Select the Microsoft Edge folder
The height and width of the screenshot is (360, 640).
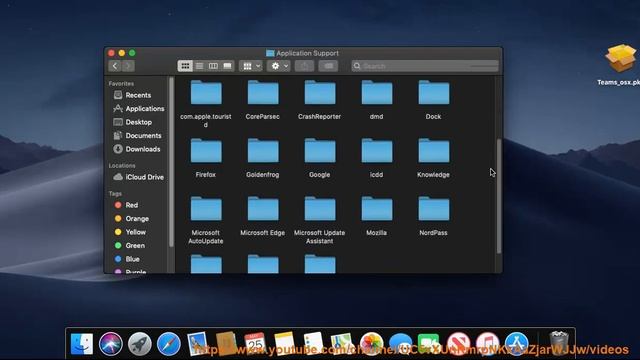tap(263, 209)
